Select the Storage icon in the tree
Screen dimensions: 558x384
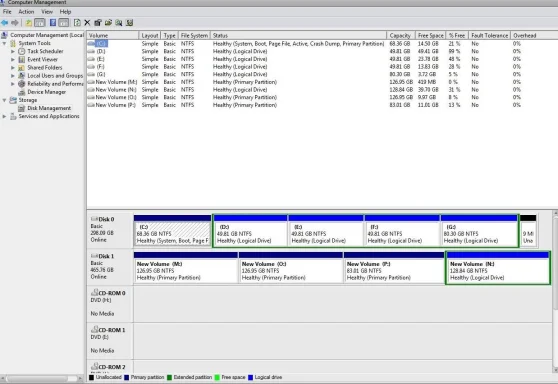coord(13,100)
